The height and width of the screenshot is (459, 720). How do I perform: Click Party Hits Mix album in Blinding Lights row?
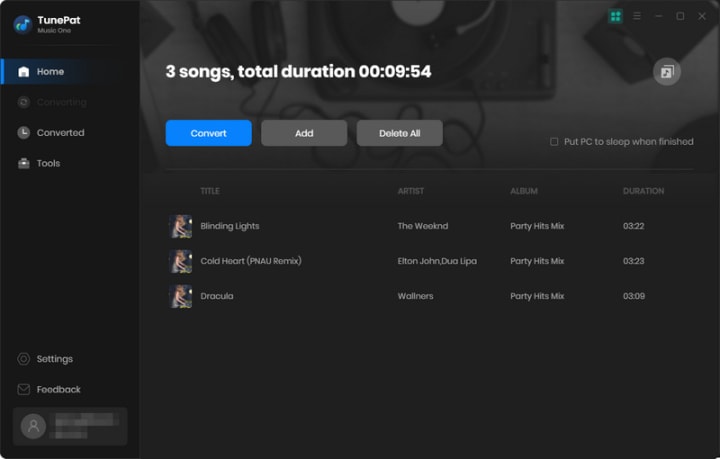537,226
